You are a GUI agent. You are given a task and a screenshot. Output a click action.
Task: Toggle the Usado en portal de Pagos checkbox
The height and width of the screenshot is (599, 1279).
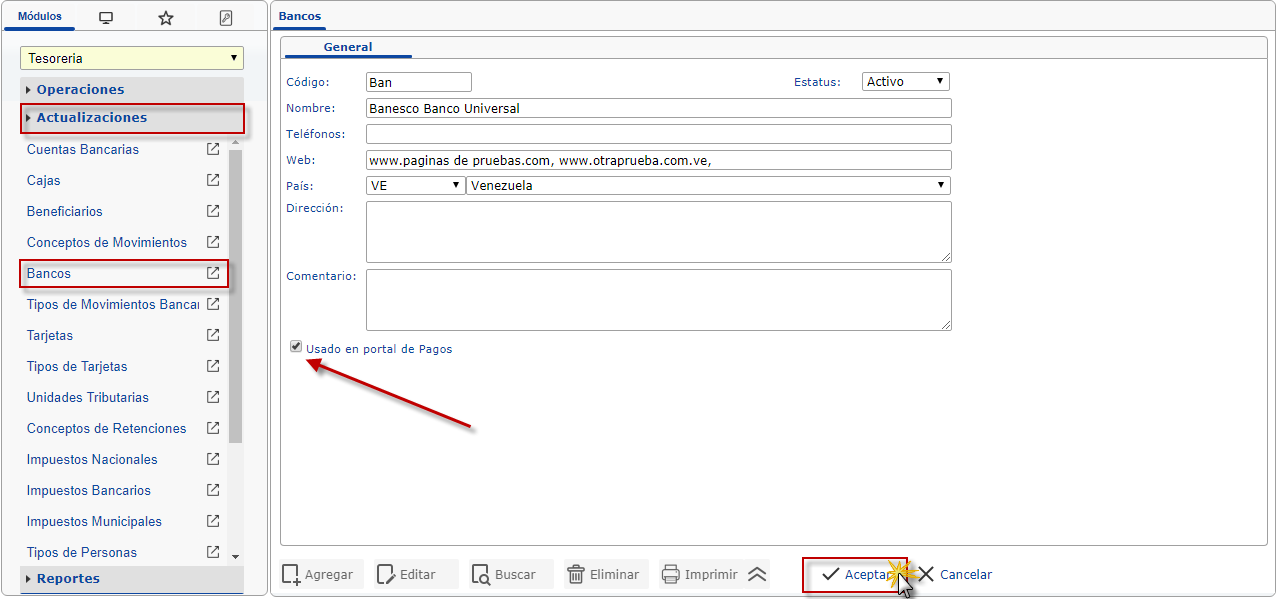(296, 347)
